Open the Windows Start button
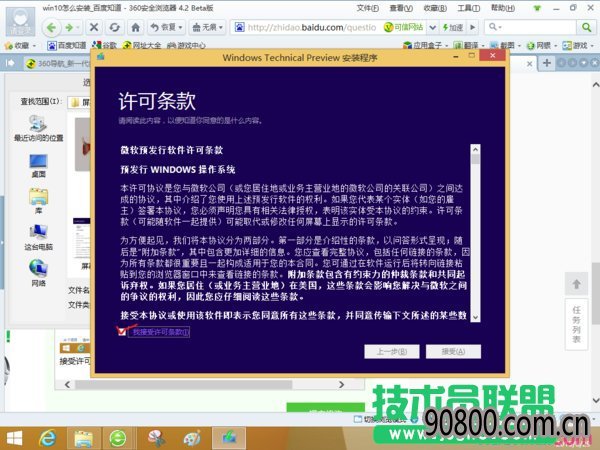The image size is (600, 450). coord(15,438)
